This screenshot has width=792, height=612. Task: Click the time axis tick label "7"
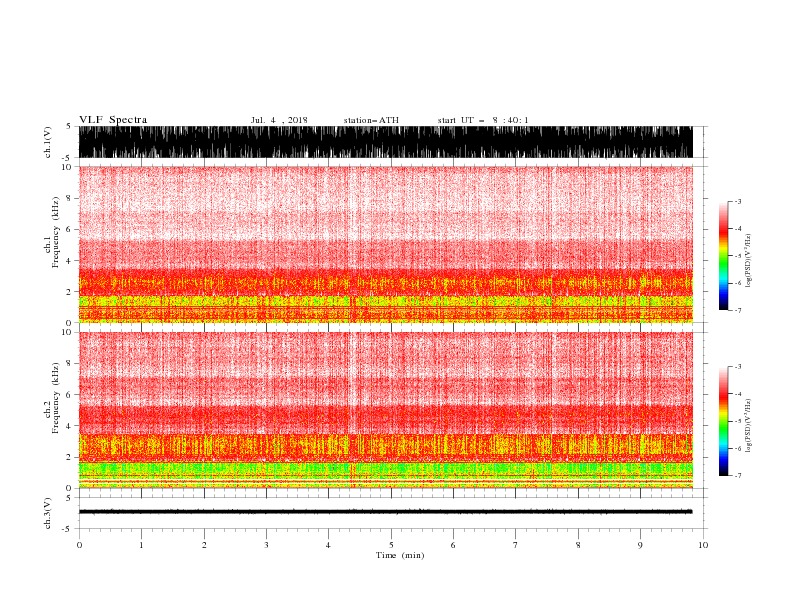click(516, 545)
